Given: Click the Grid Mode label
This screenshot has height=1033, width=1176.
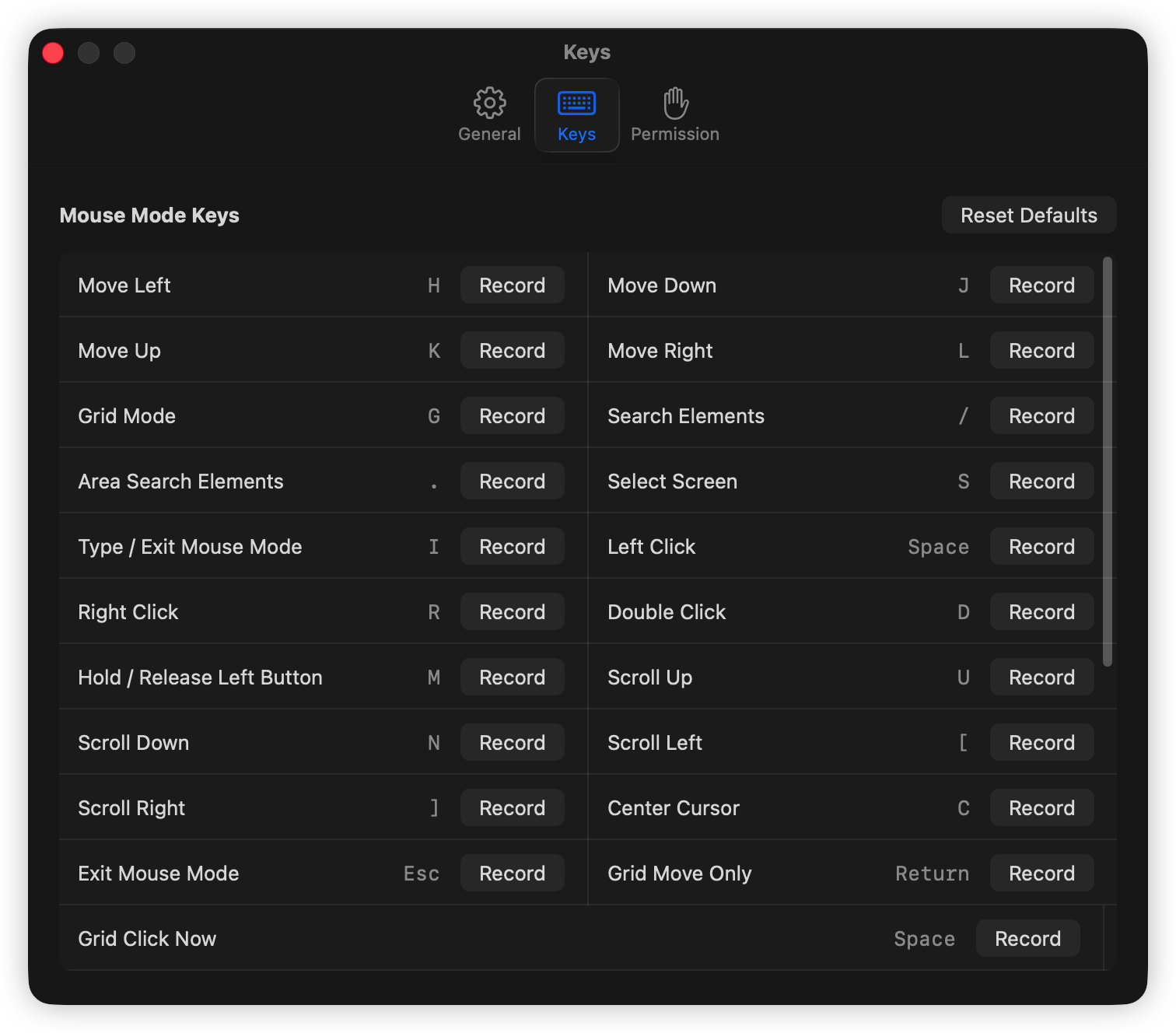Looking at the screenshot, I should click(127, 416).
